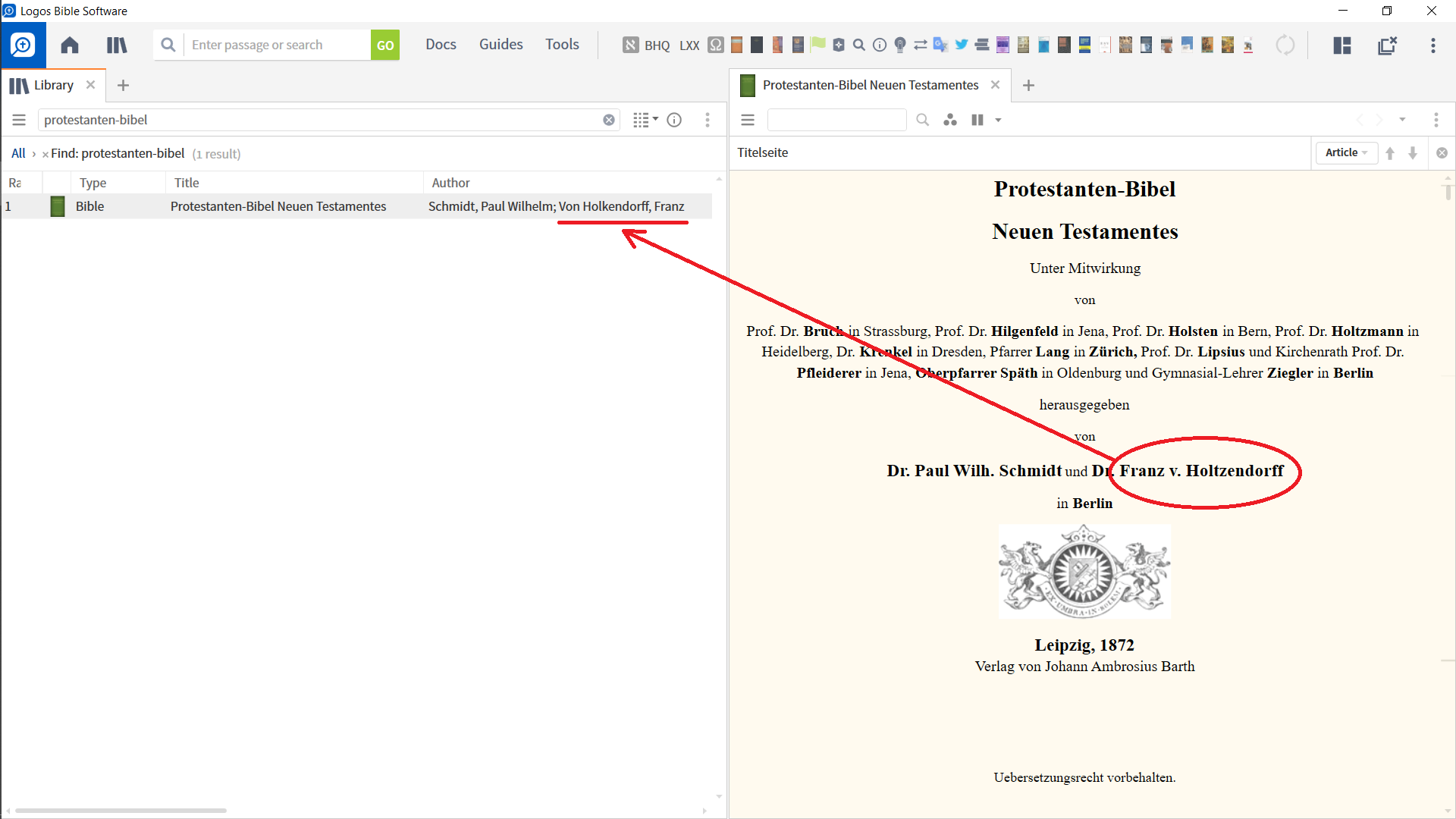This screenshot has width=1456, height=819.
Task: Click the sync refresh circle icon
Action: (x=1285, y=45)
